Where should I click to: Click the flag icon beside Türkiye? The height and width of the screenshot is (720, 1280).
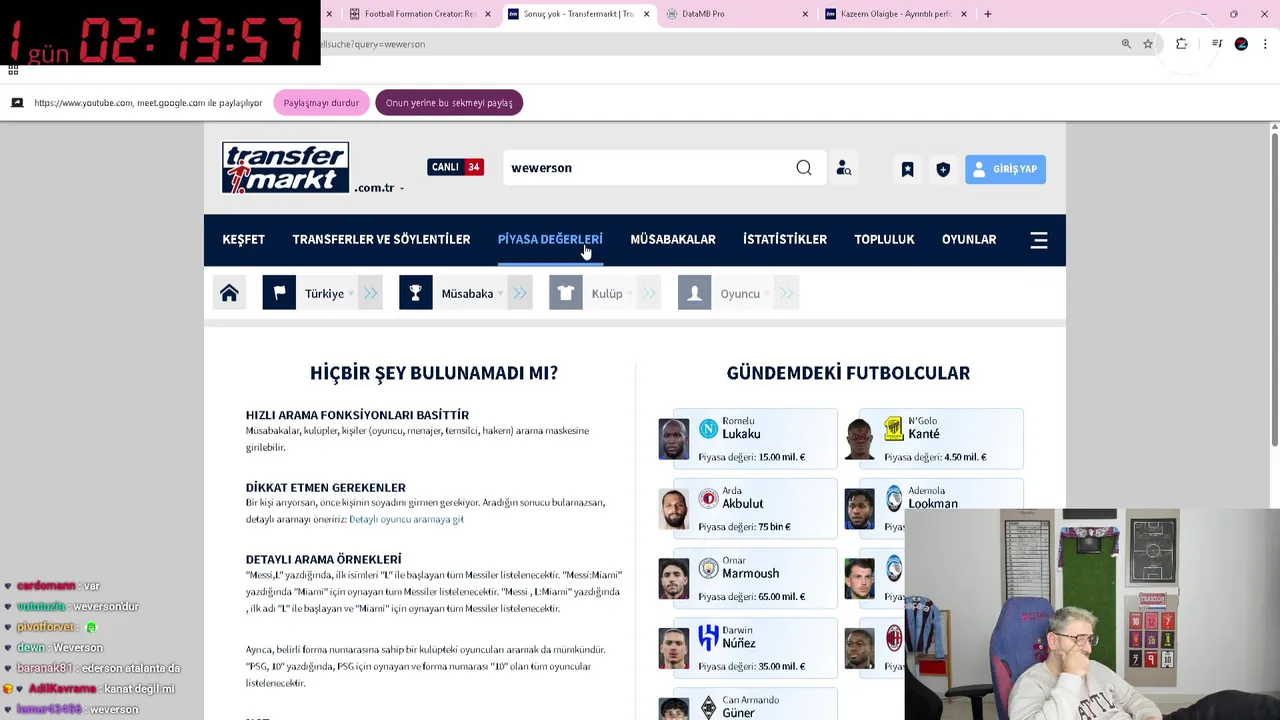(x=279, y=293)
